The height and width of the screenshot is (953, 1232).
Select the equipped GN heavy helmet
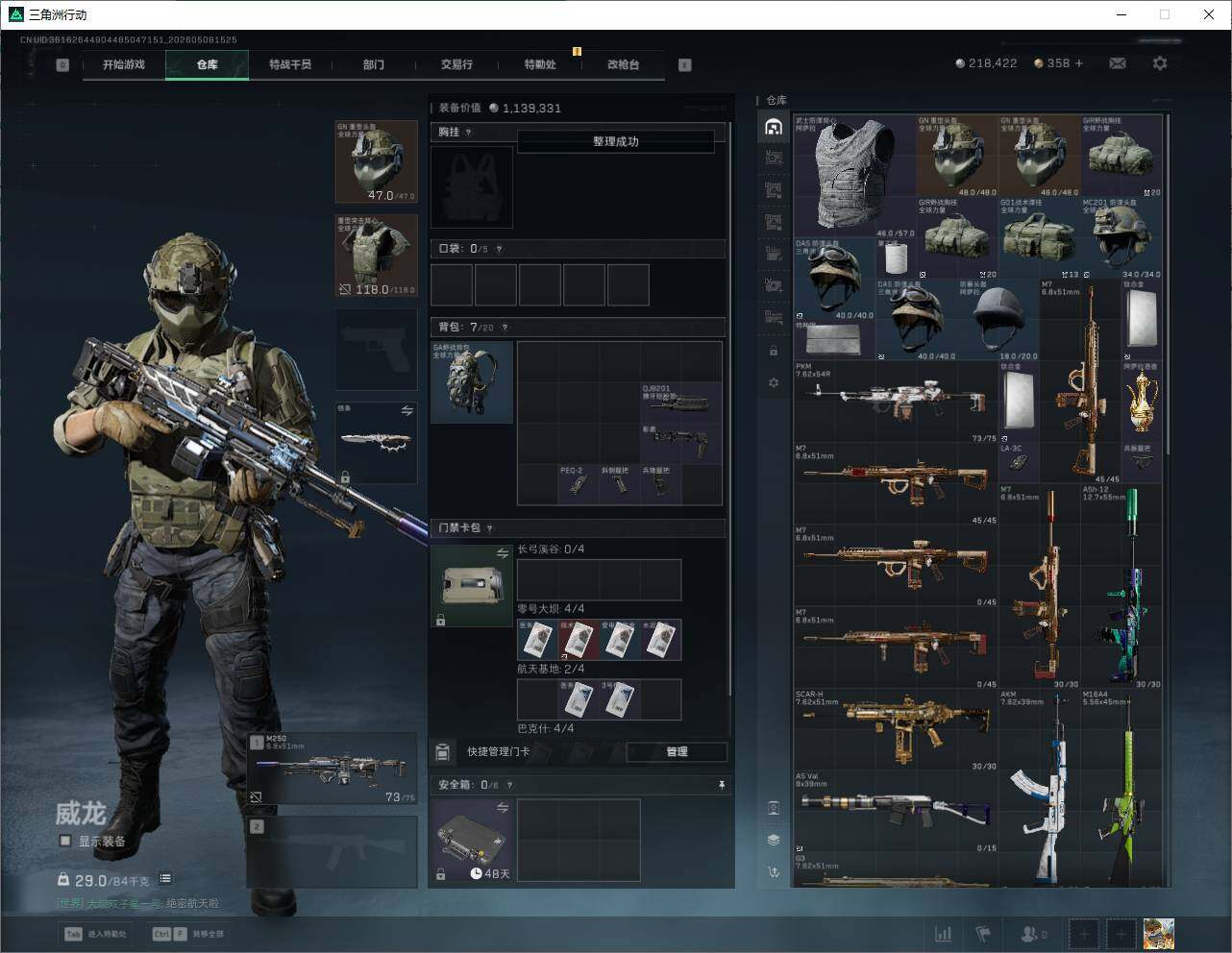tap(377, 161)
